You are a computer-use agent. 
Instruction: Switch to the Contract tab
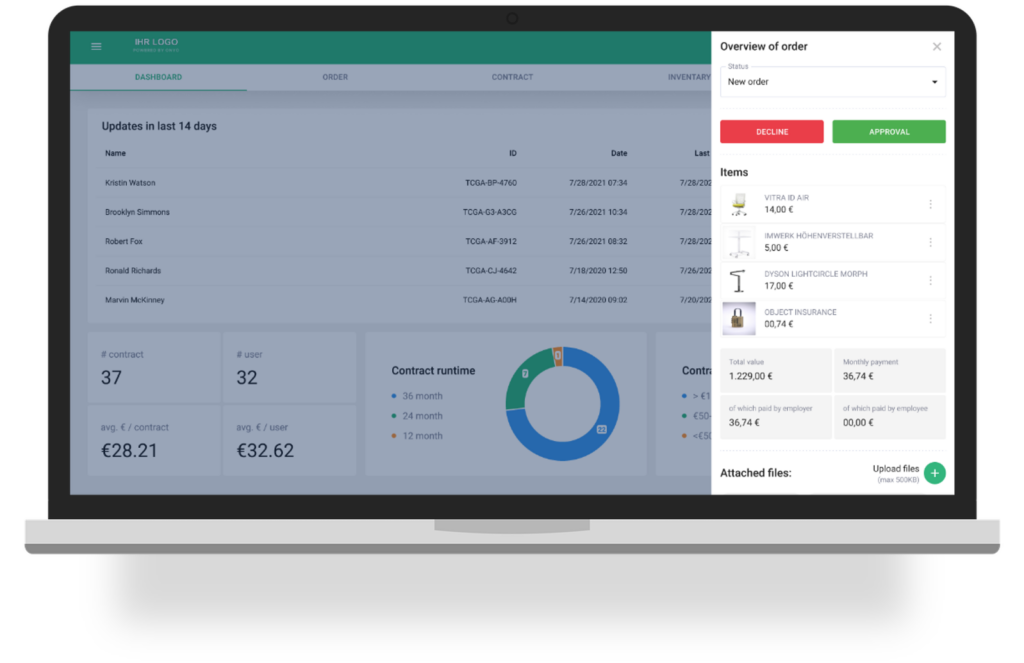pos(512,77)
